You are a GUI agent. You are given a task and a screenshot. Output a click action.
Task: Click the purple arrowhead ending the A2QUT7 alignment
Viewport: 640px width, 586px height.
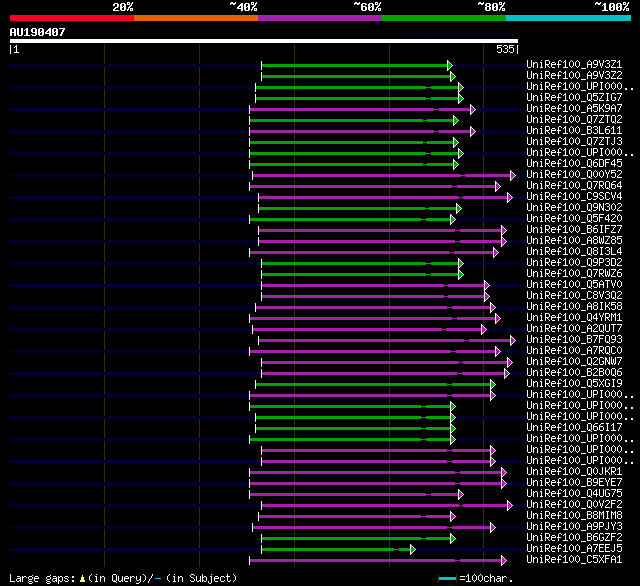[484, 329]
